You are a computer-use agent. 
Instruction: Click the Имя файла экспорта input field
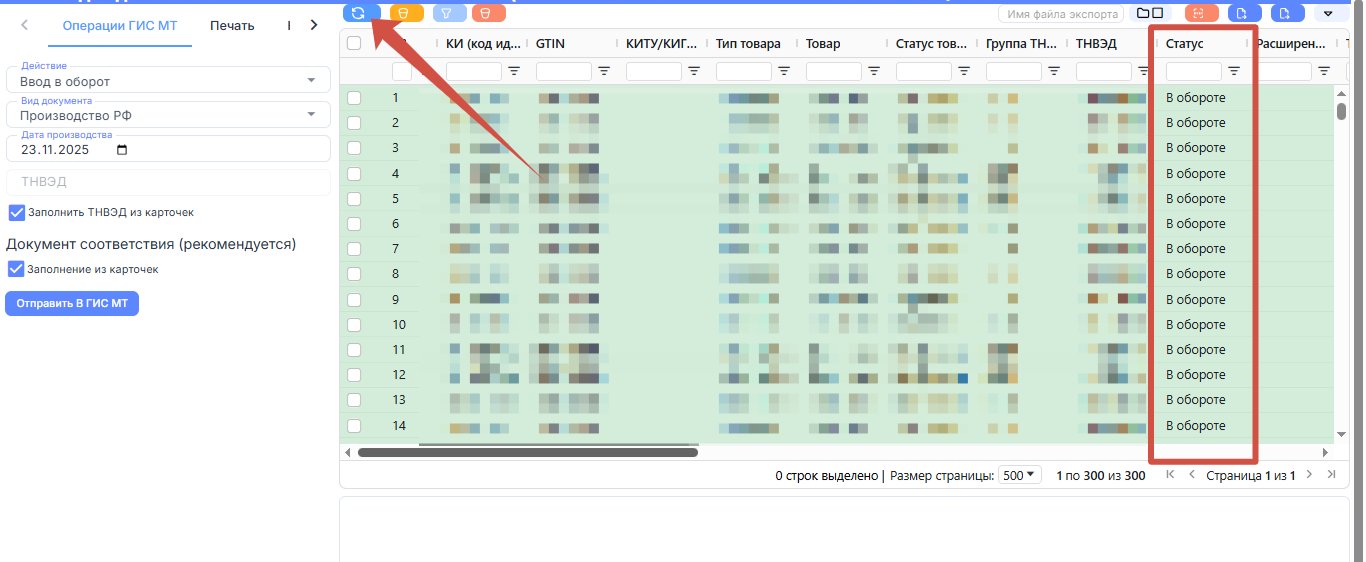click(1060, 14)
